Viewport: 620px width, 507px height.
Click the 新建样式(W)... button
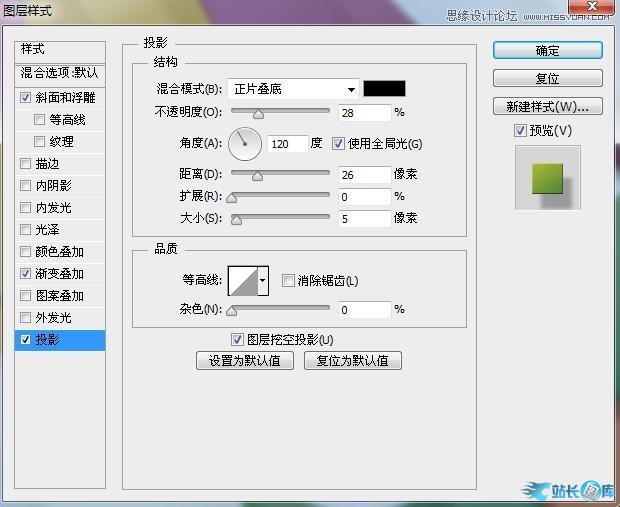547,106
